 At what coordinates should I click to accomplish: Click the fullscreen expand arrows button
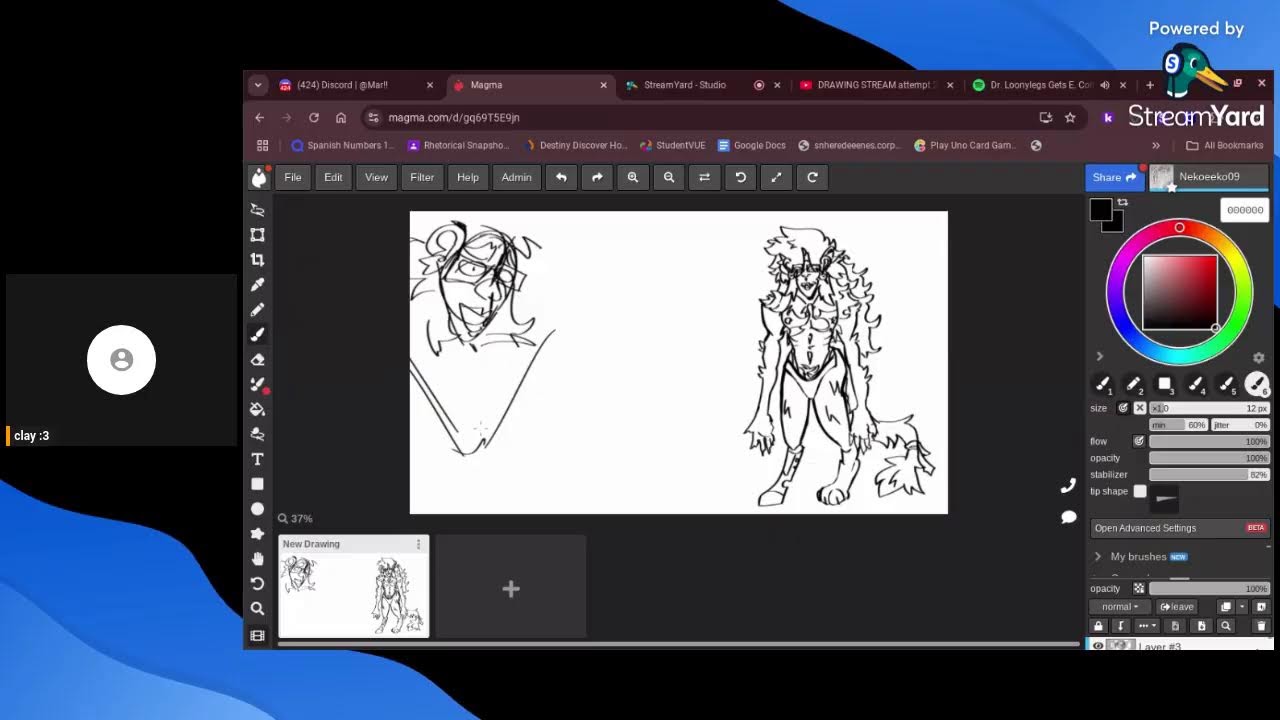[x=776, y=177]
